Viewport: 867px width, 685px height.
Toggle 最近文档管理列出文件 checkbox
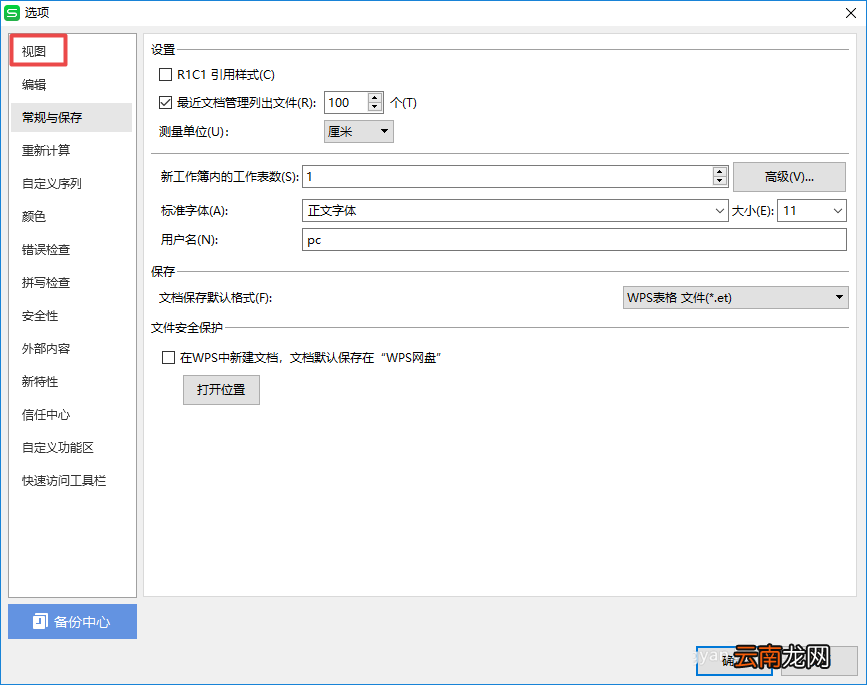pos(165,102)
